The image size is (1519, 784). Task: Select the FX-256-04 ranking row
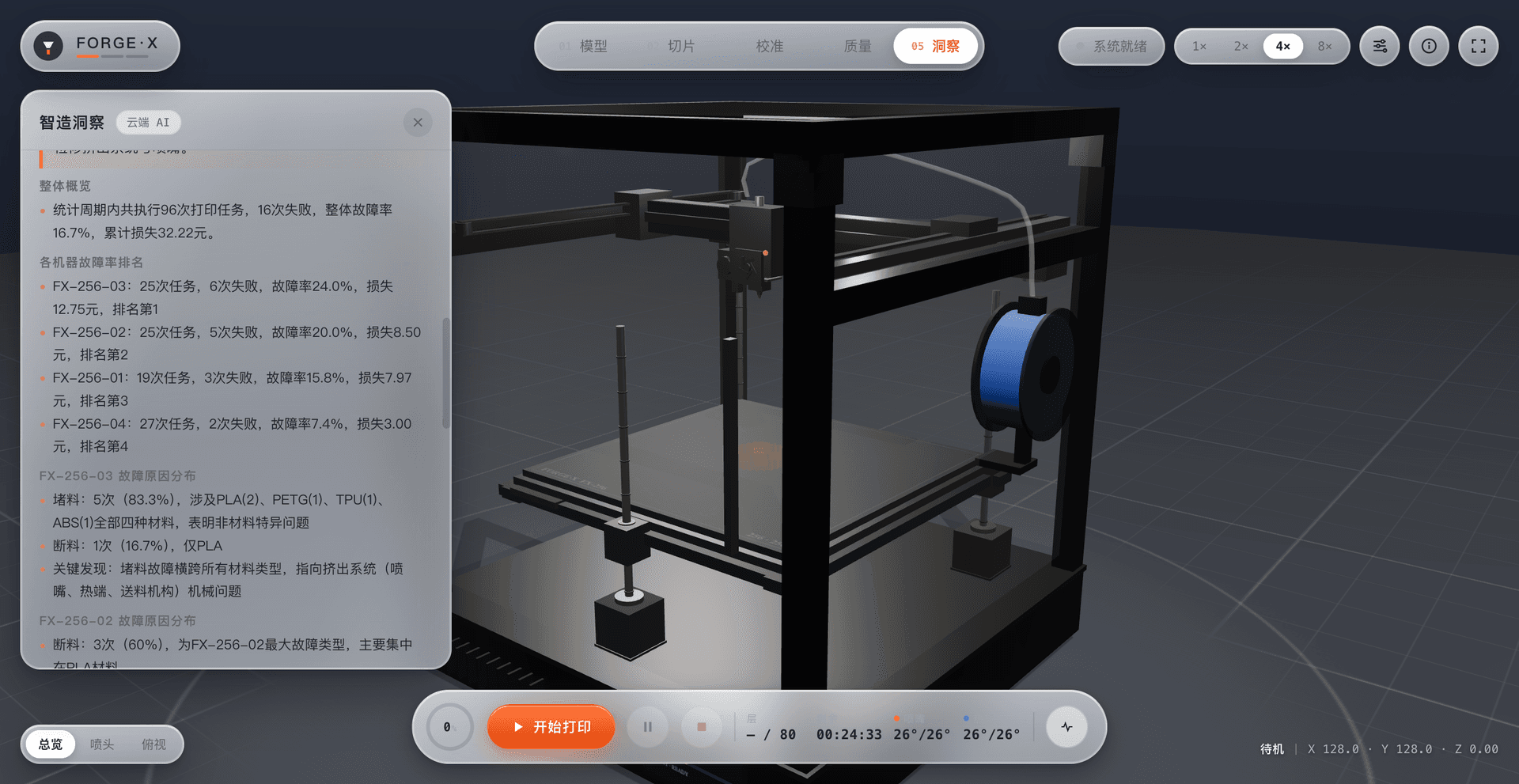tap(229, 435)
